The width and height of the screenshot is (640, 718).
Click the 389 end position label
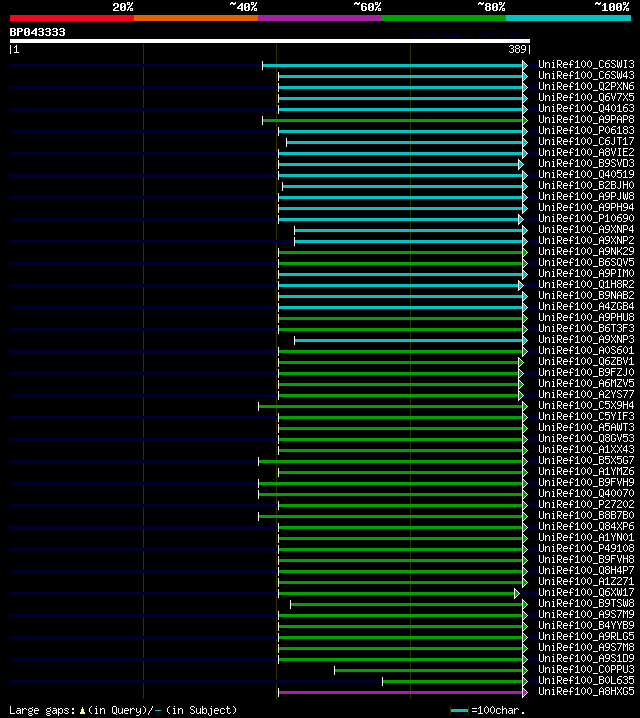tap(517, 49)
